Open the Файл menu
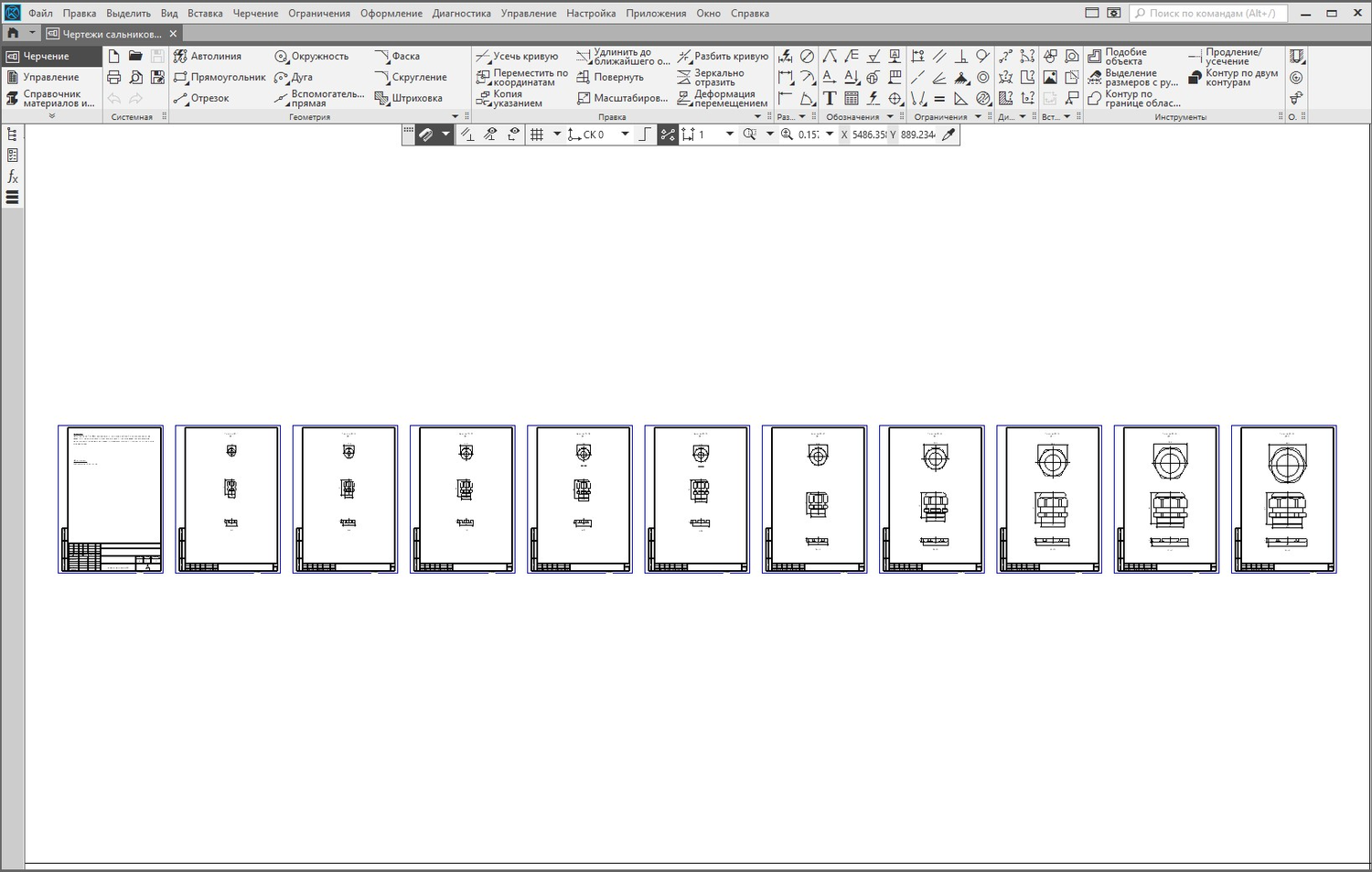Image resolution: width=1372 pixels, height=872 pixels. coord(40,14)
